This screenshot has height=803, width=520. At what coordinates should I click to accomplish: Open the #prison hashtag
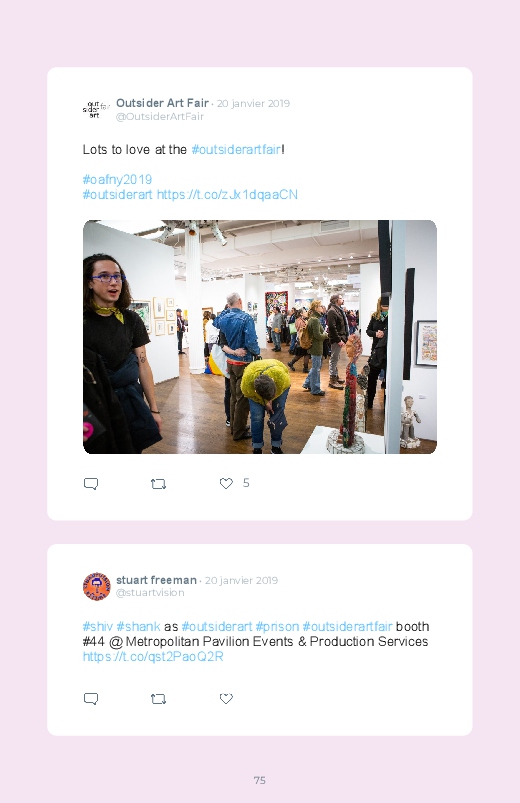pyautogui.click(x=277, y=627)
